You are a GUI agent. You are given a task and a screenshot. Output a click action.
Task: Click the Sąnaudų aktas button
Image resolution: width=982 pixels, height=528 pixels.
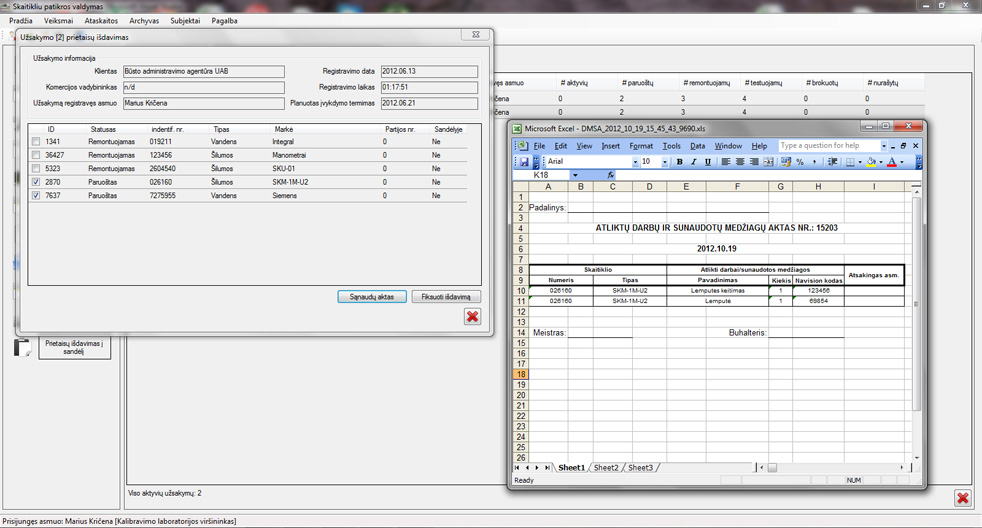372,297
